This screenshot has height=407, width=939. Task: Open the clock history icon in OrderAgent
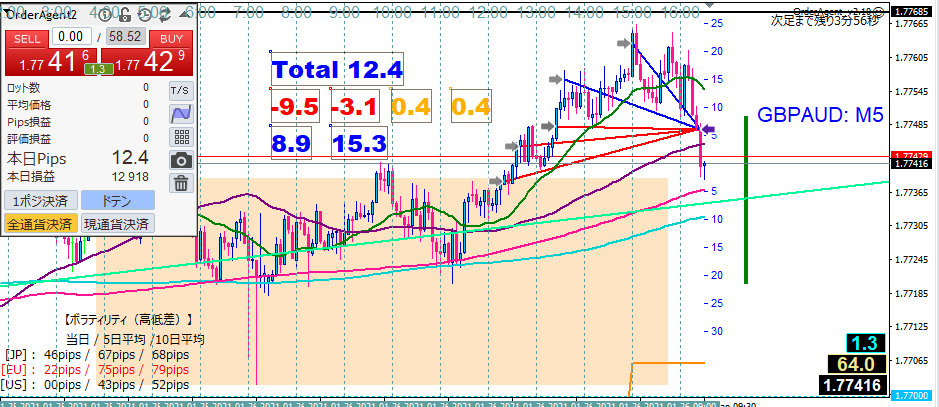pyautogui.click(x=146, y=14)
